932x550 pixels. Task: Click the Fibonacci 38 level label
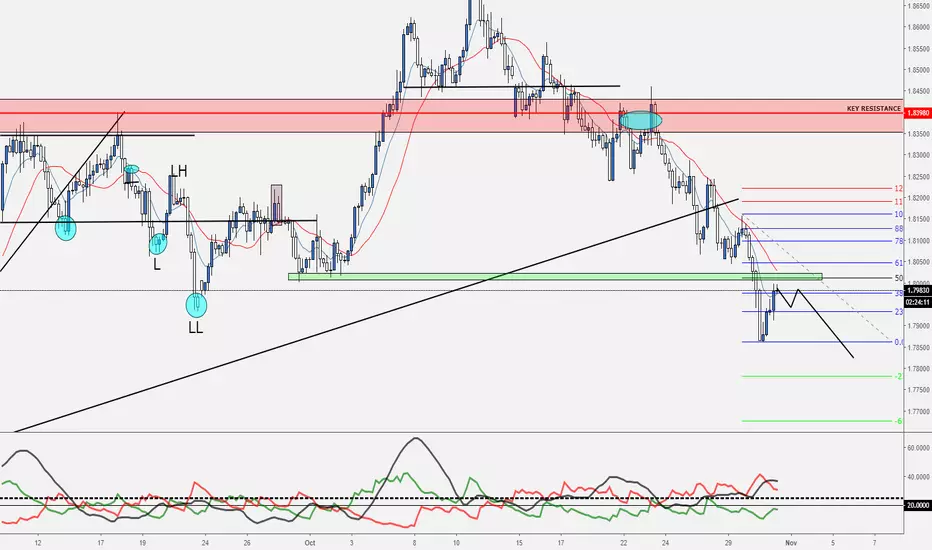[x=899, y=293]
